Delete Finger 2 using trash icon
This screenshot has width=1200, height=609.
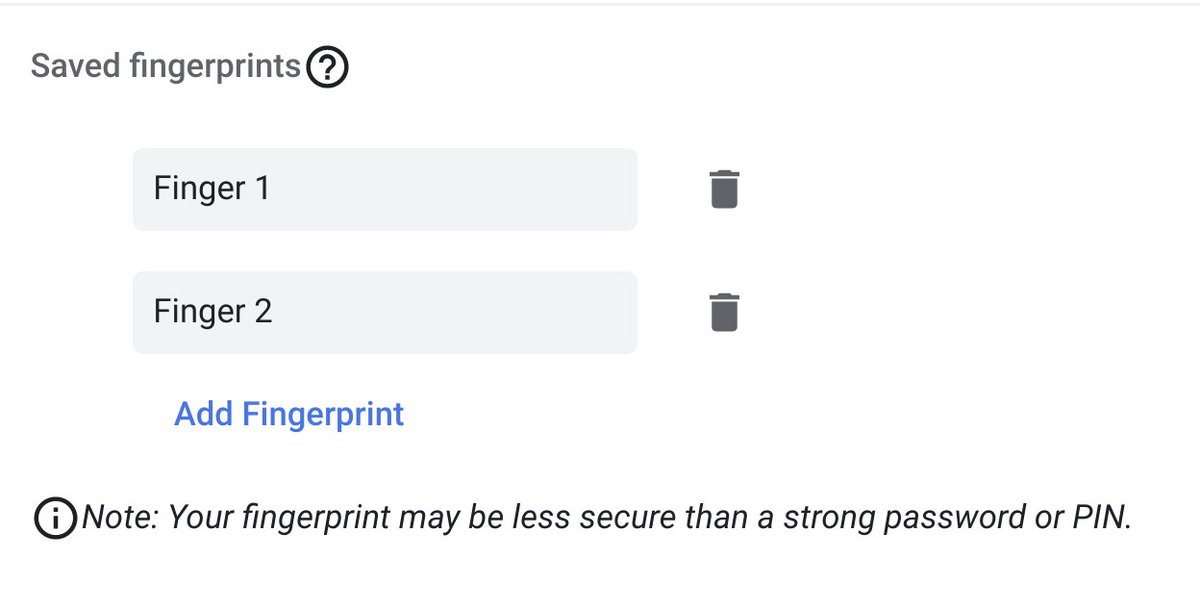point(724,312)
